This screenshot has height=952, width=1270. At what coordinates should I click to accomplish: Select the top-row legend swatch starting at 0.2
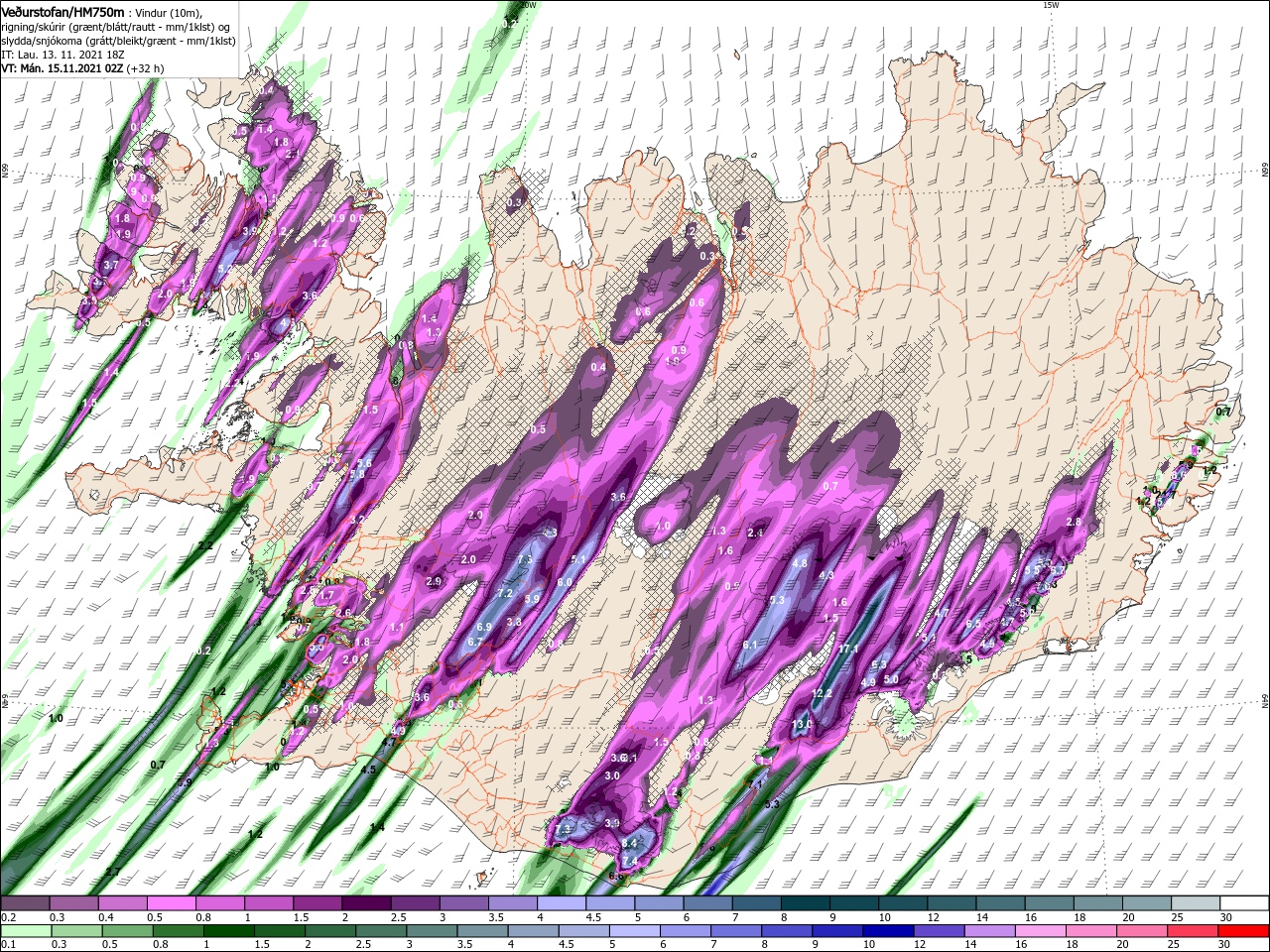[x=25, y=903]
